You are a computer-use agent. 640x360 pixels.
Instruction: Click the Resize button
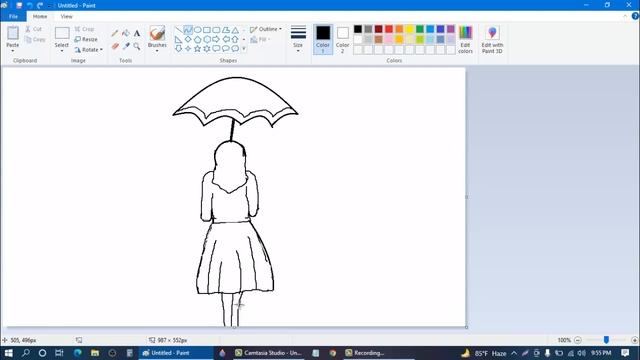coord(86,39)
